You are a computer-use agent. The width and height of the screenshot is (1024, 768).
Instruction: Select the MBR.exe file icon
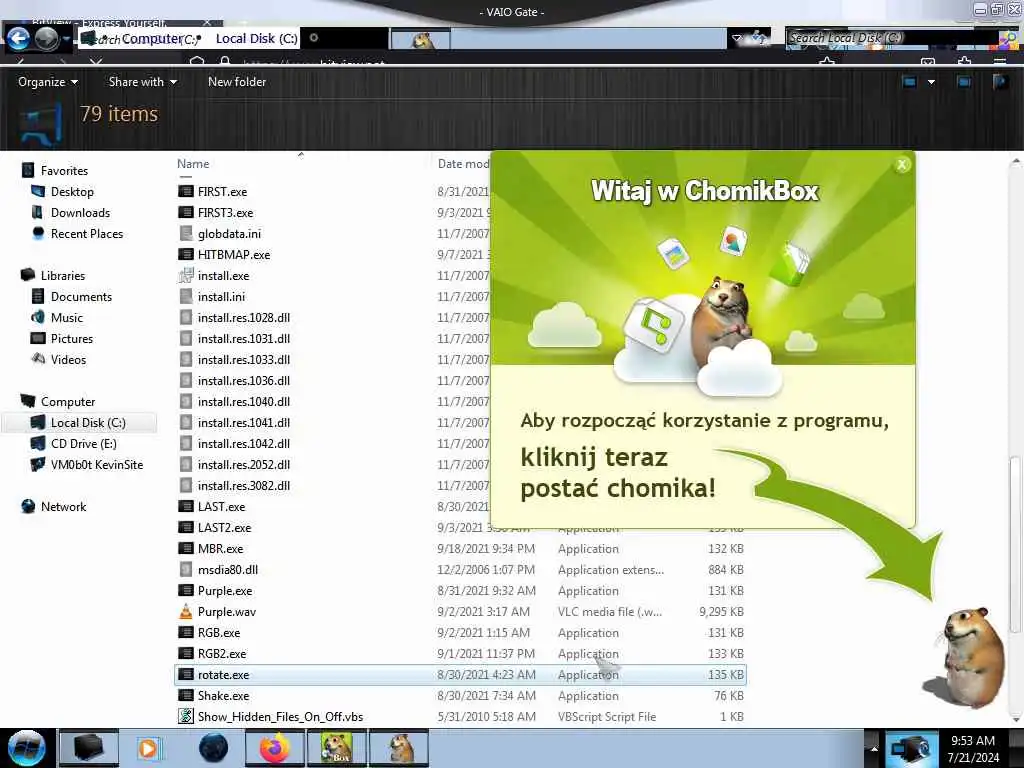[185, 549]
